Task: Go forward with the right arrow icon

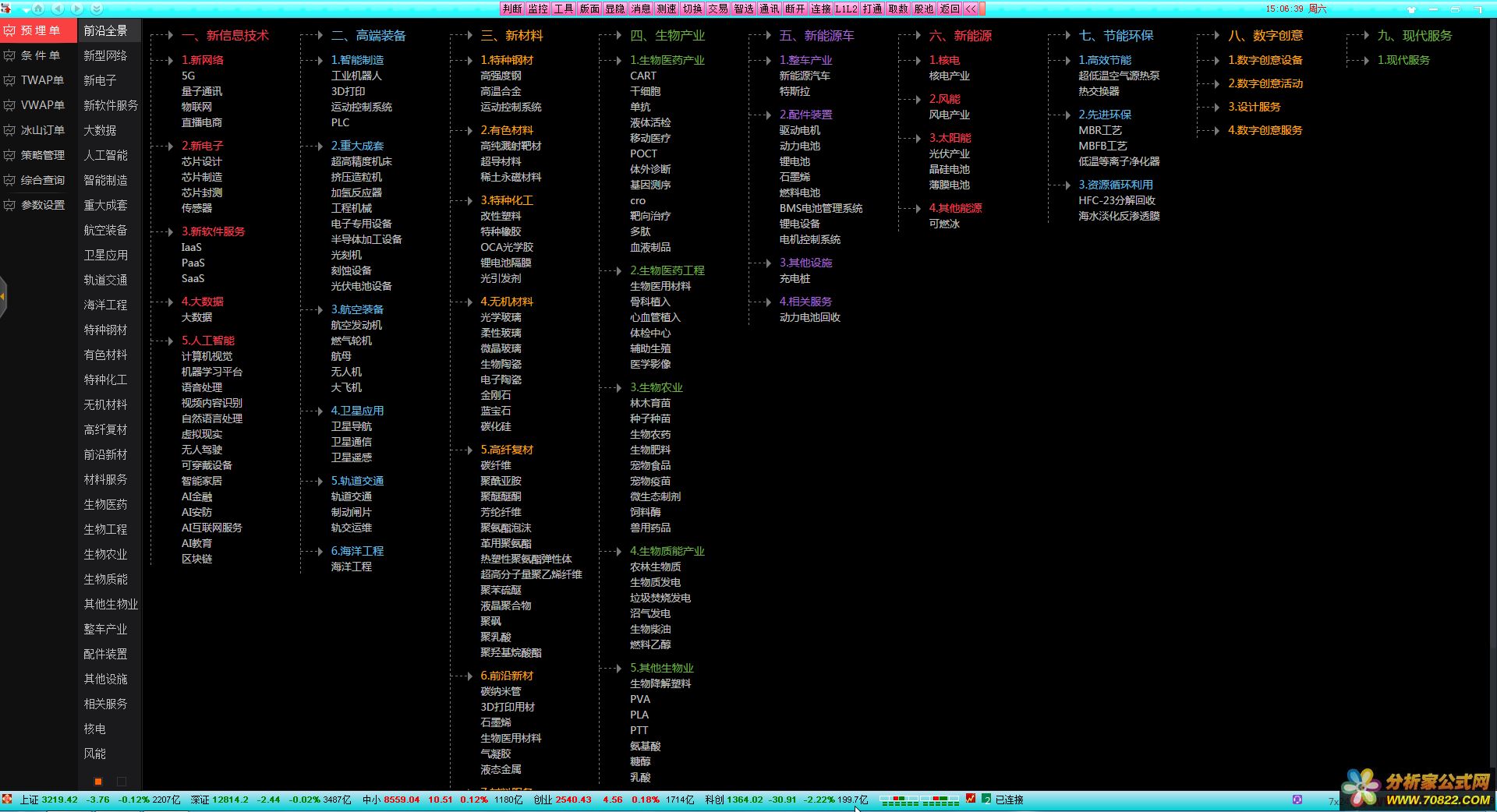Action: coord(76,9)
